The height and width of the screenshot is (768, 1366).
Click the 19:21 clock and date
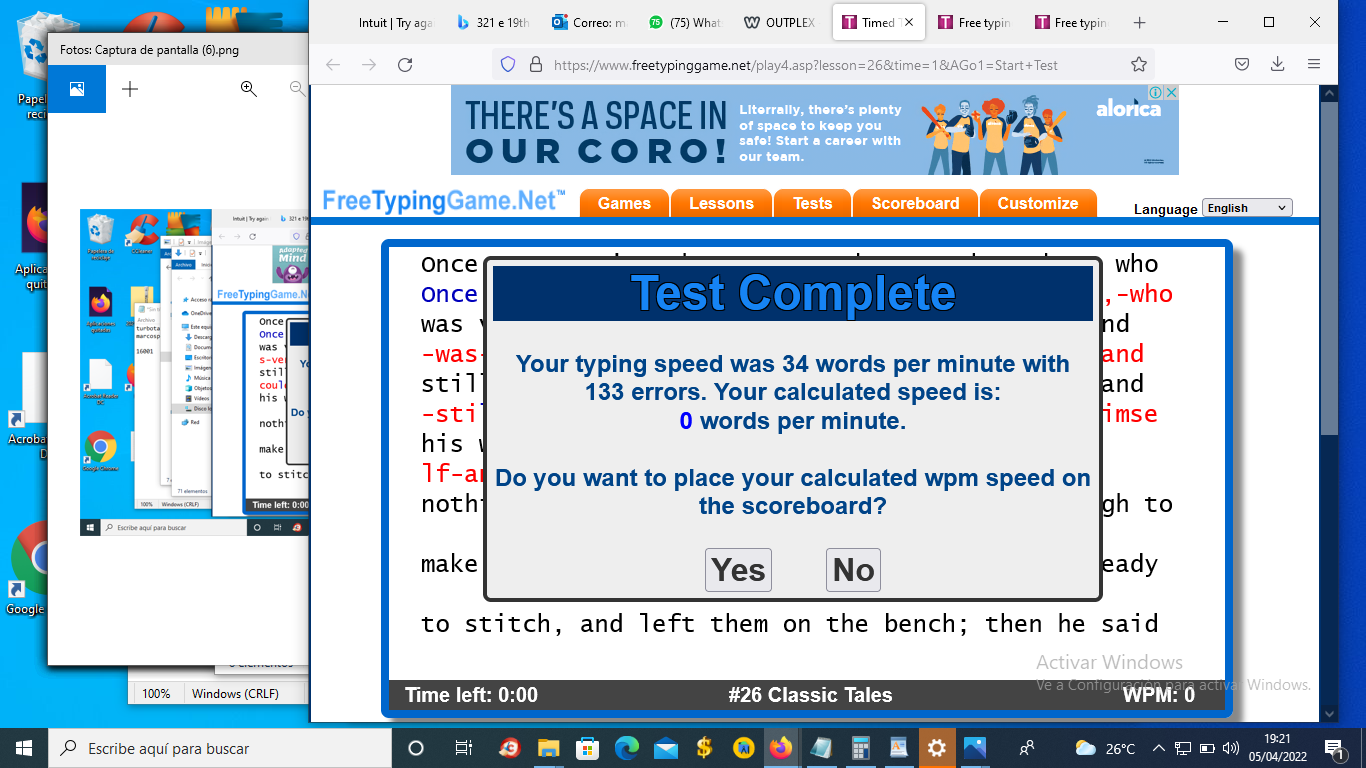click(x=1277, y=748)
